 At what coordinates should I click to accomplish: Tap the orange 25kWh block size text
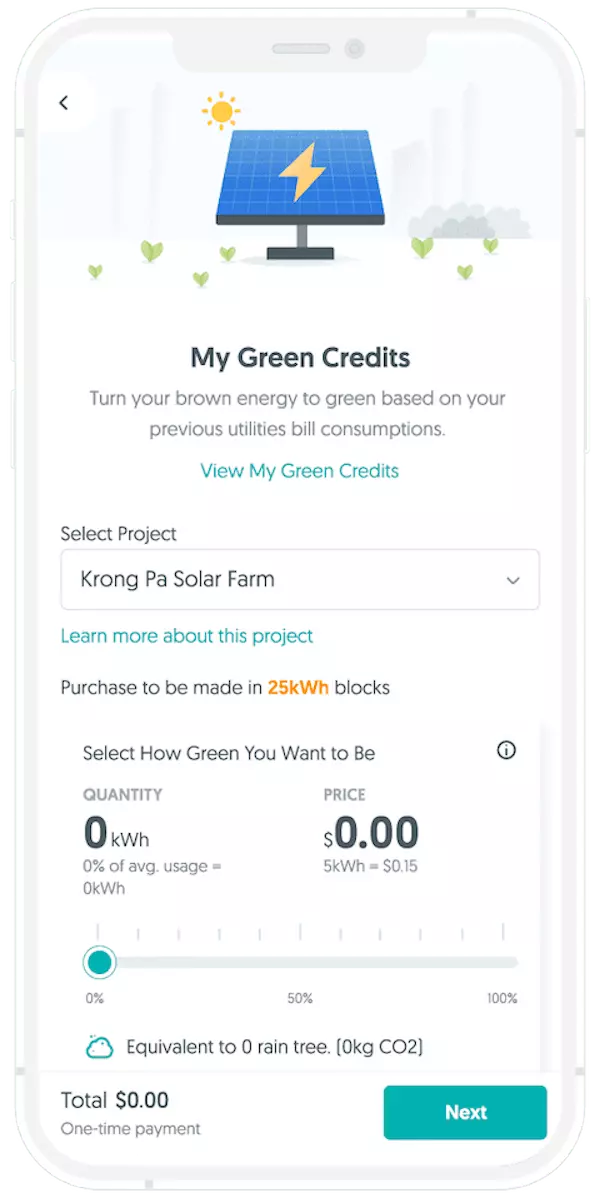[298, 688]
